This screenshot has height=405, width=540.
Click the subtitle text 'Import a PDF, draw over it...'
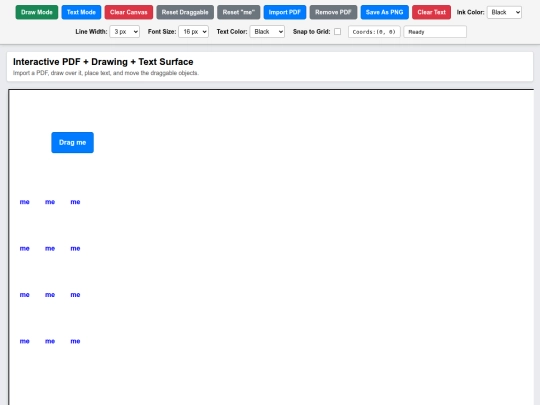tap(106, 73)
